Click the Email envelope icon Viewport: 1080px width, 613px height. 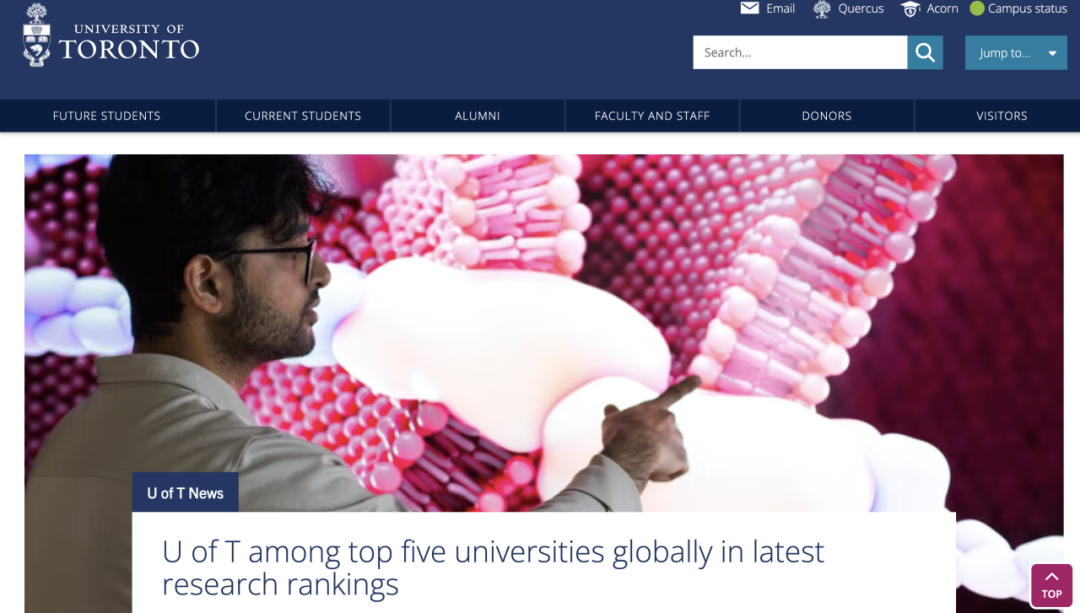click(749, 8)
